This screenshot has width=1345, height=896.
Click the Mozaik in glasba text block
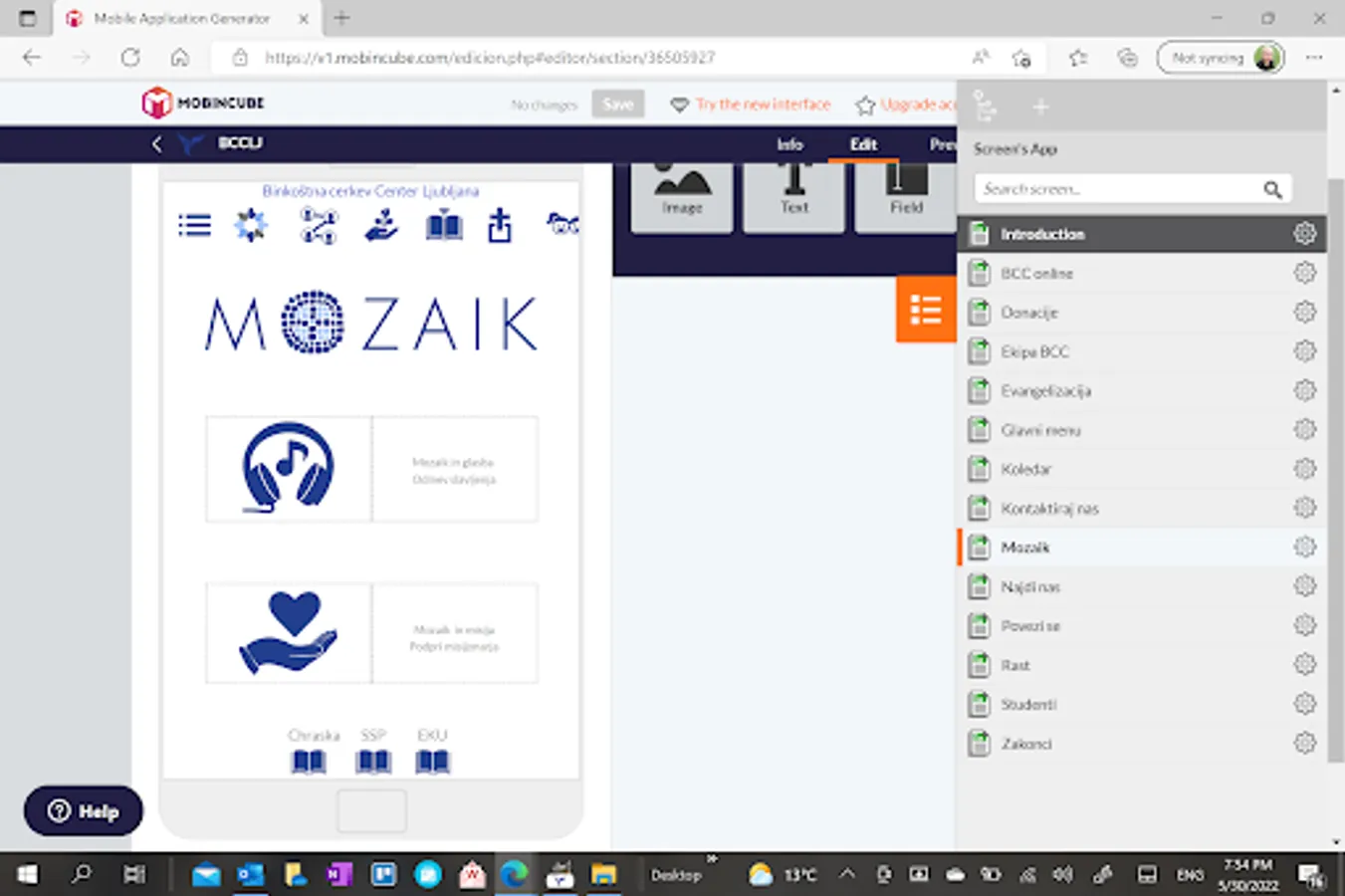[x=454, y=470]
